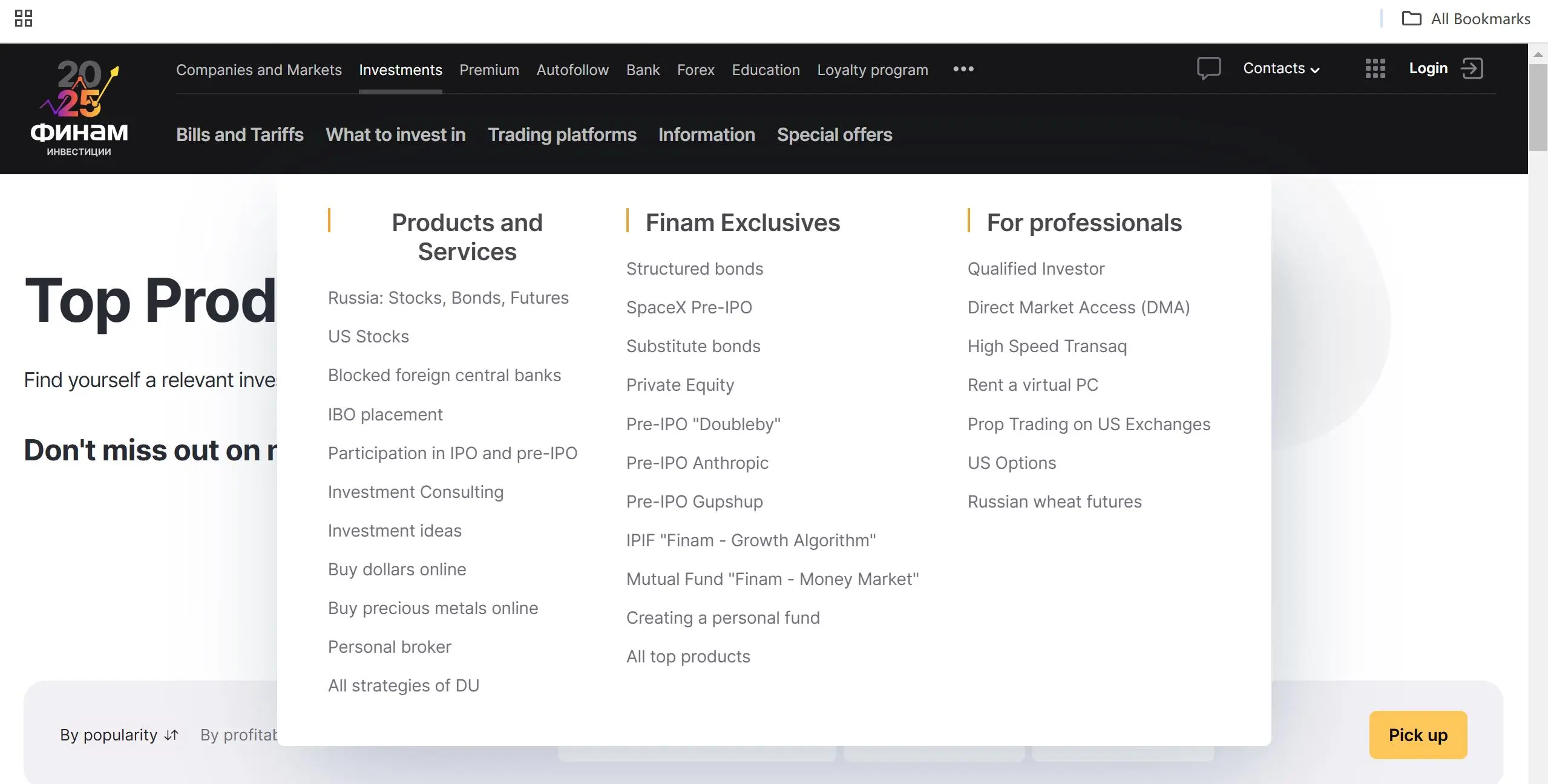The width and height of the screenshot is (1548, 784).
Task: Go to High Speed Transaq
Action: coord(1047,346)
